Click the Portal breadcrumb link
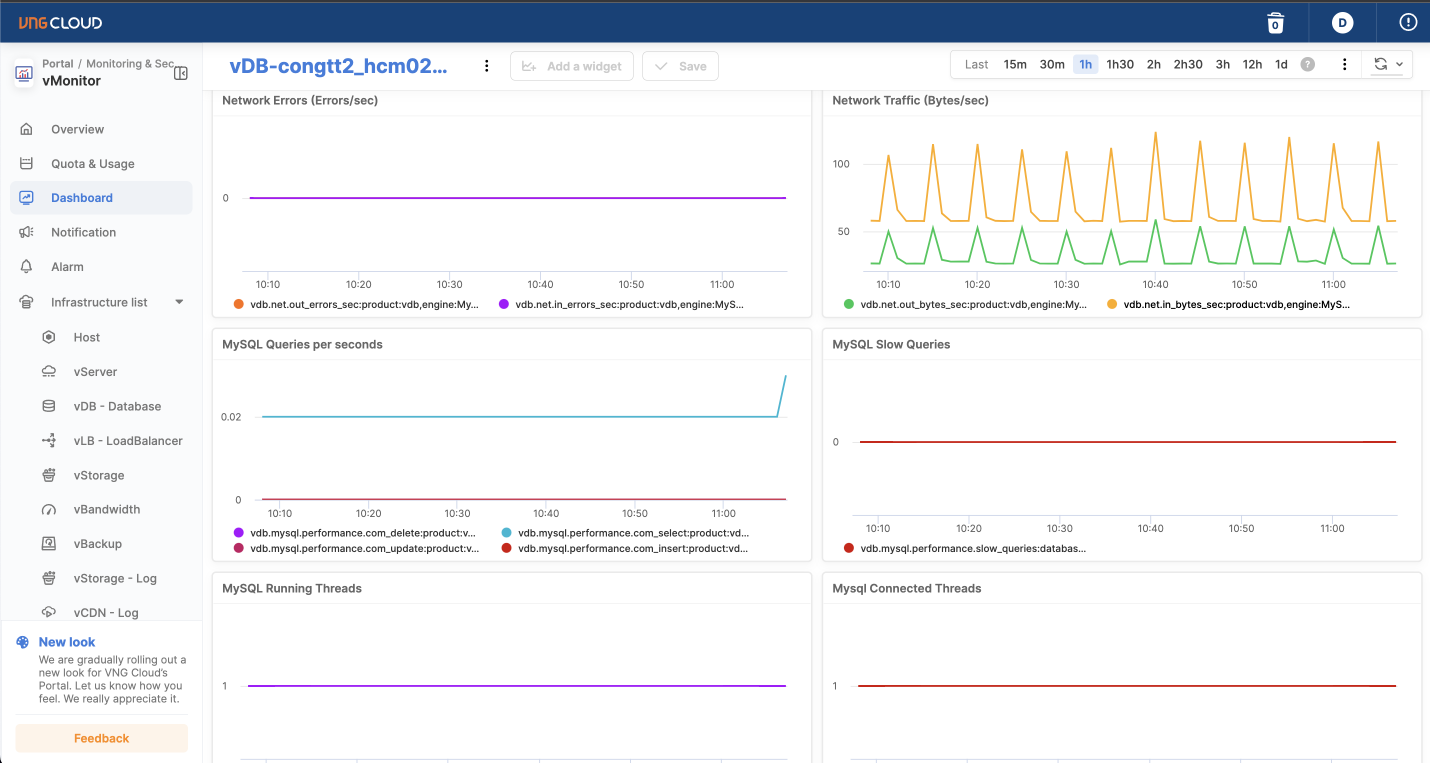The image size is (1430, 763). pos(57,63)
